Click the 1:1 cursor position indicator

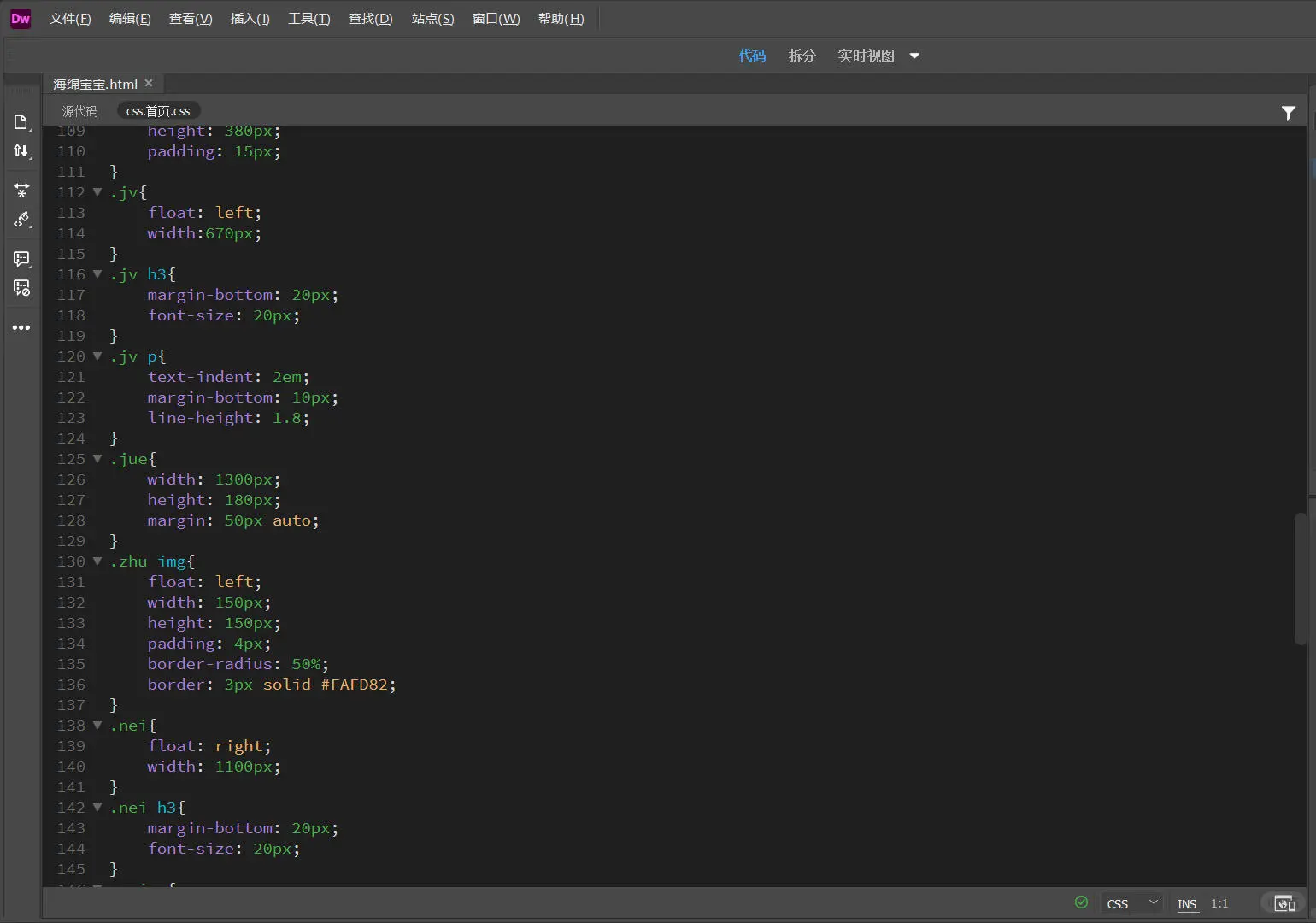[1219, 903]
